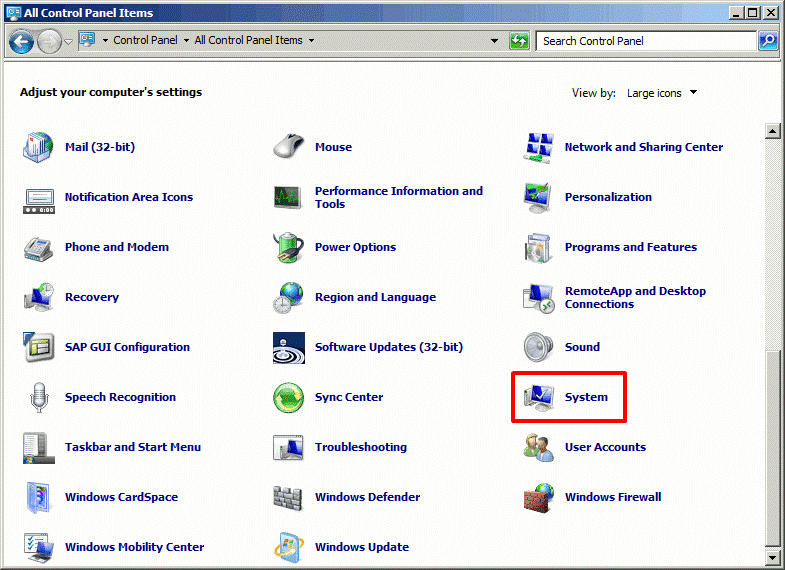Open the User Accounts icon
The width and height of the screenshot is (785, 570).
[x=539, y=448]
